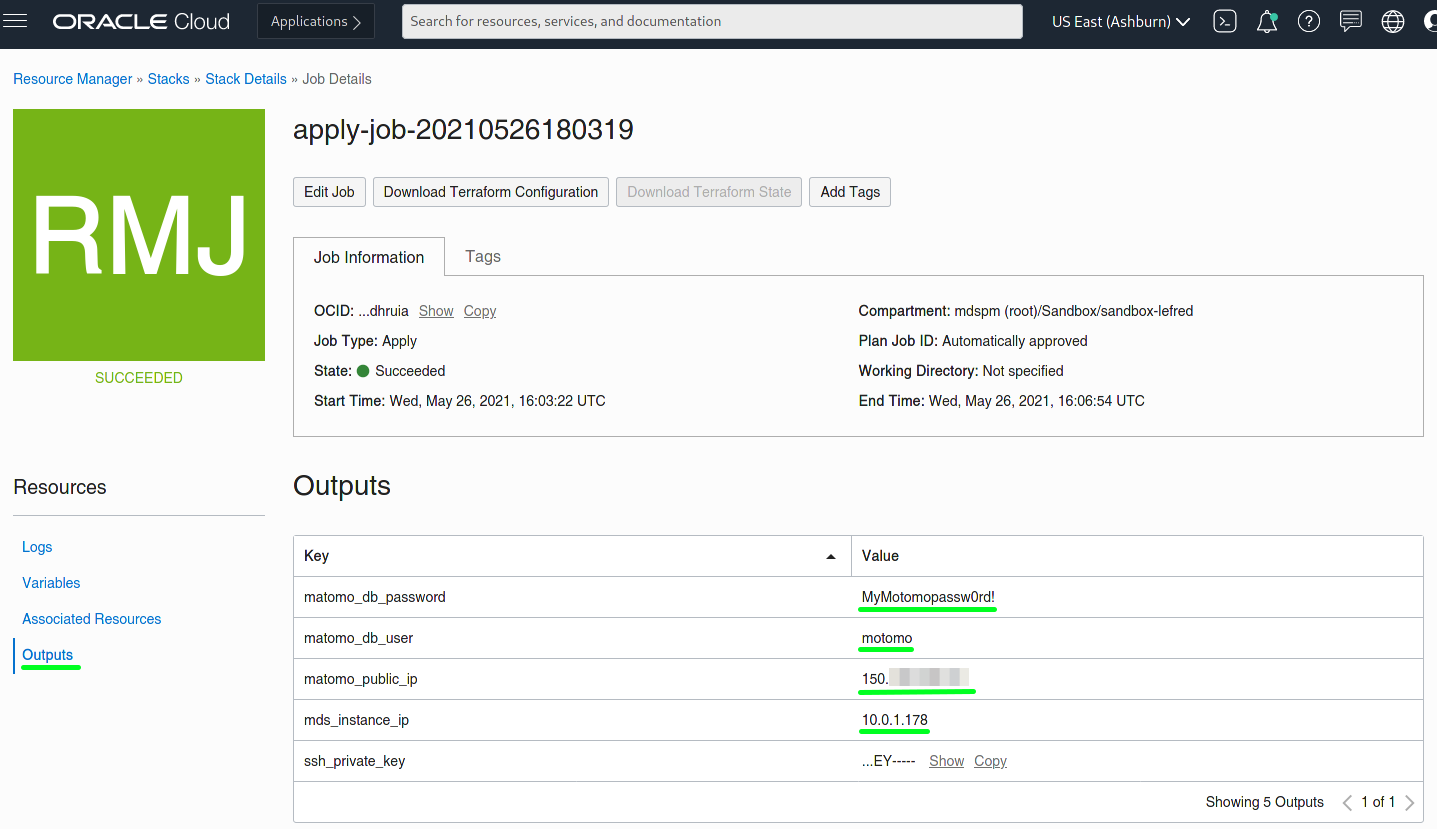
Task: Click Download Terraform Configuration button
Action: [491, 192]
